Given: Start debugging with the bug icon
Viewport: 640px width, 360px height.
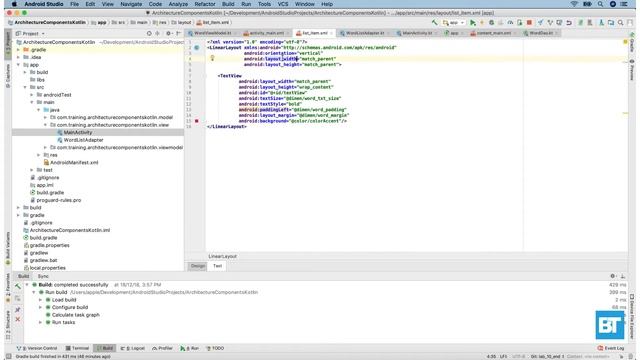Looking at the screenshot, I should click(491, 23).
